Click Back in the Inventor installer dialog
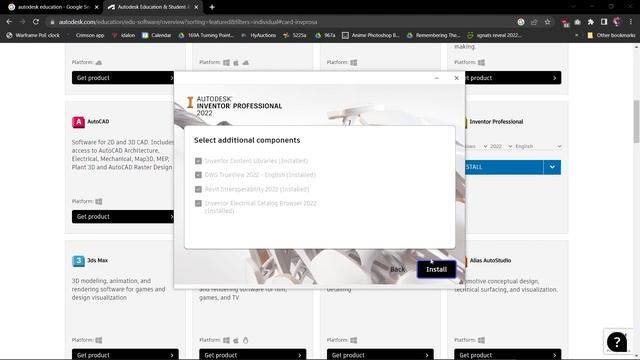640x360 pixels. (397, 269)
